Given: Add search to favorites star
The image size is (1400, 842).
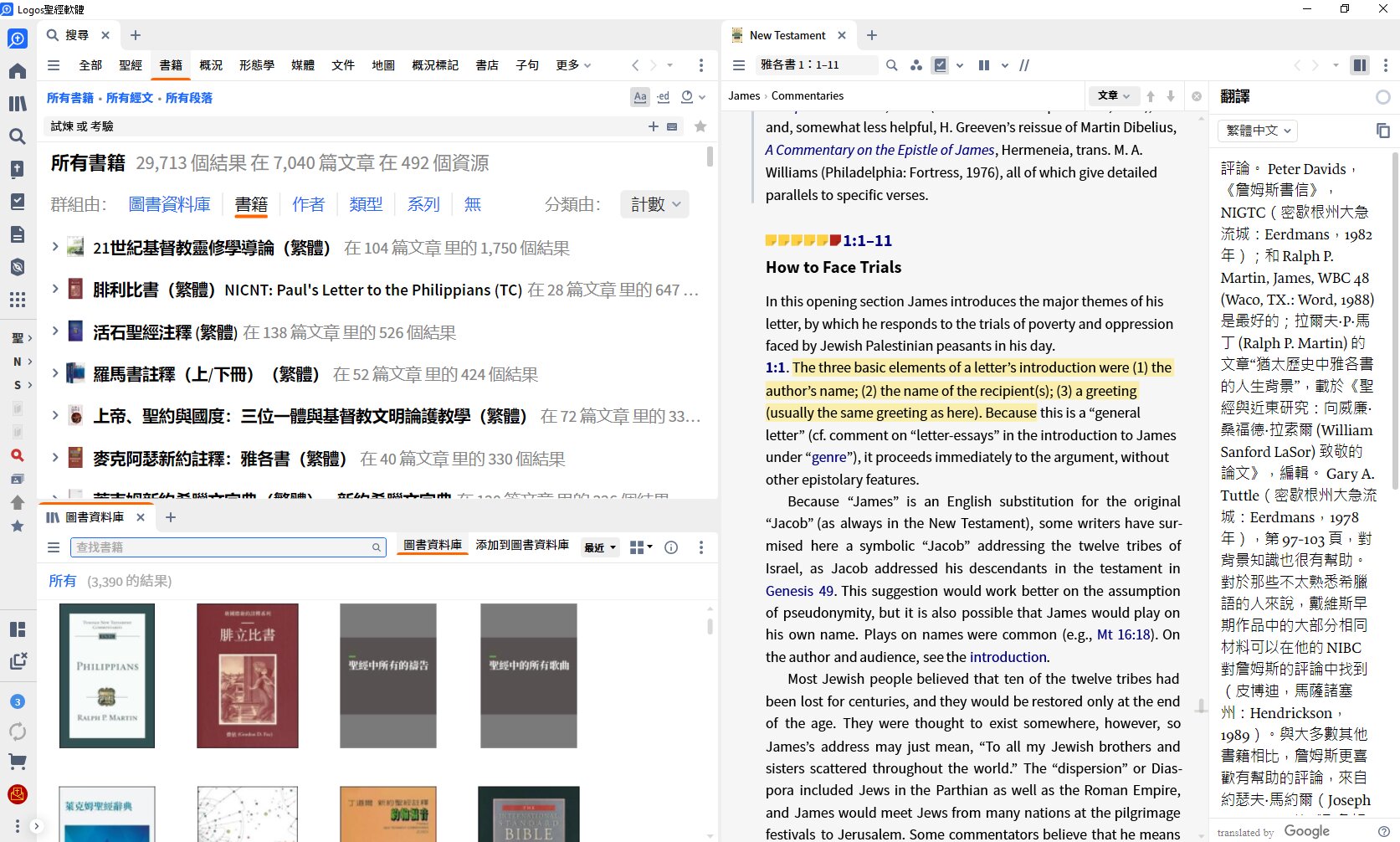Looking at the screenshot, I should coord(700,126).
